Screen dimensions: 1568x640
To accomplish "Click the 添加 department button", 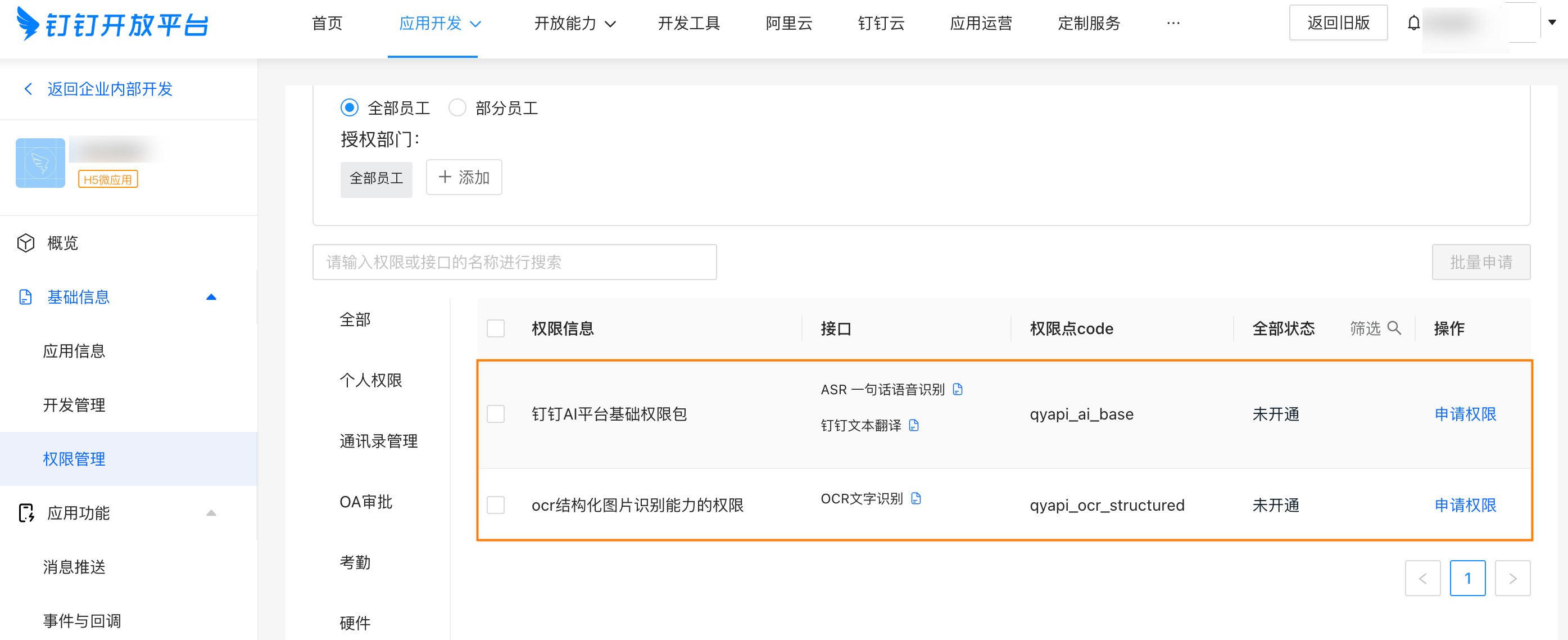I will pyautogui.click(x=464, y=177).
